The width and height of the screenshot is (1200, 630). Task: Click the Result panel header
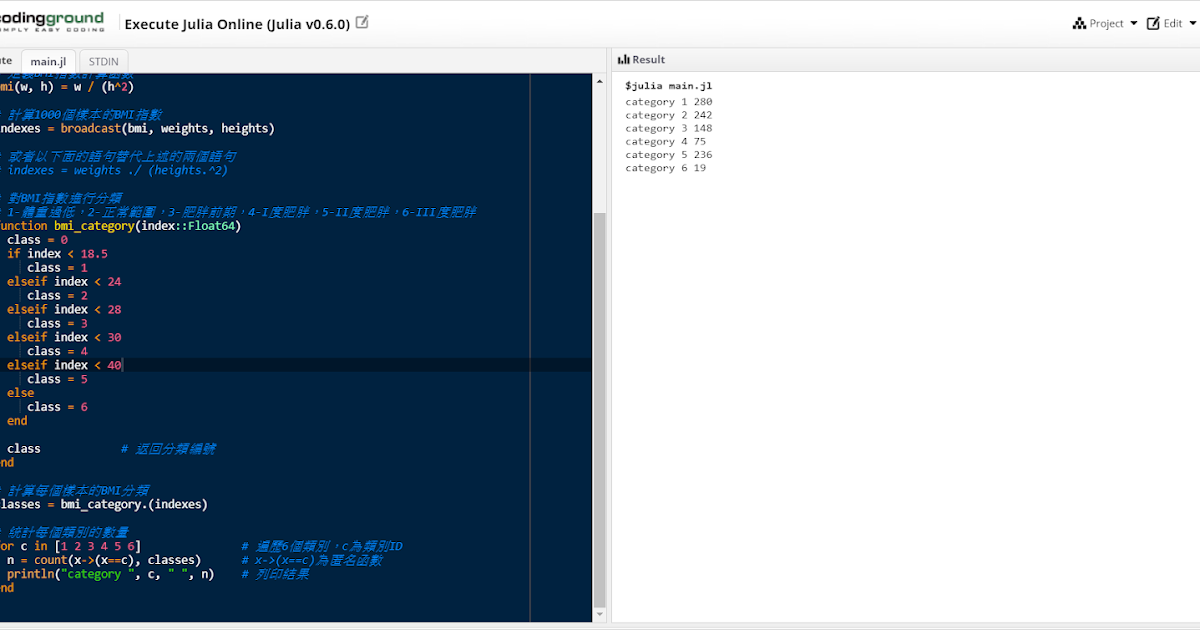(905, 60)
